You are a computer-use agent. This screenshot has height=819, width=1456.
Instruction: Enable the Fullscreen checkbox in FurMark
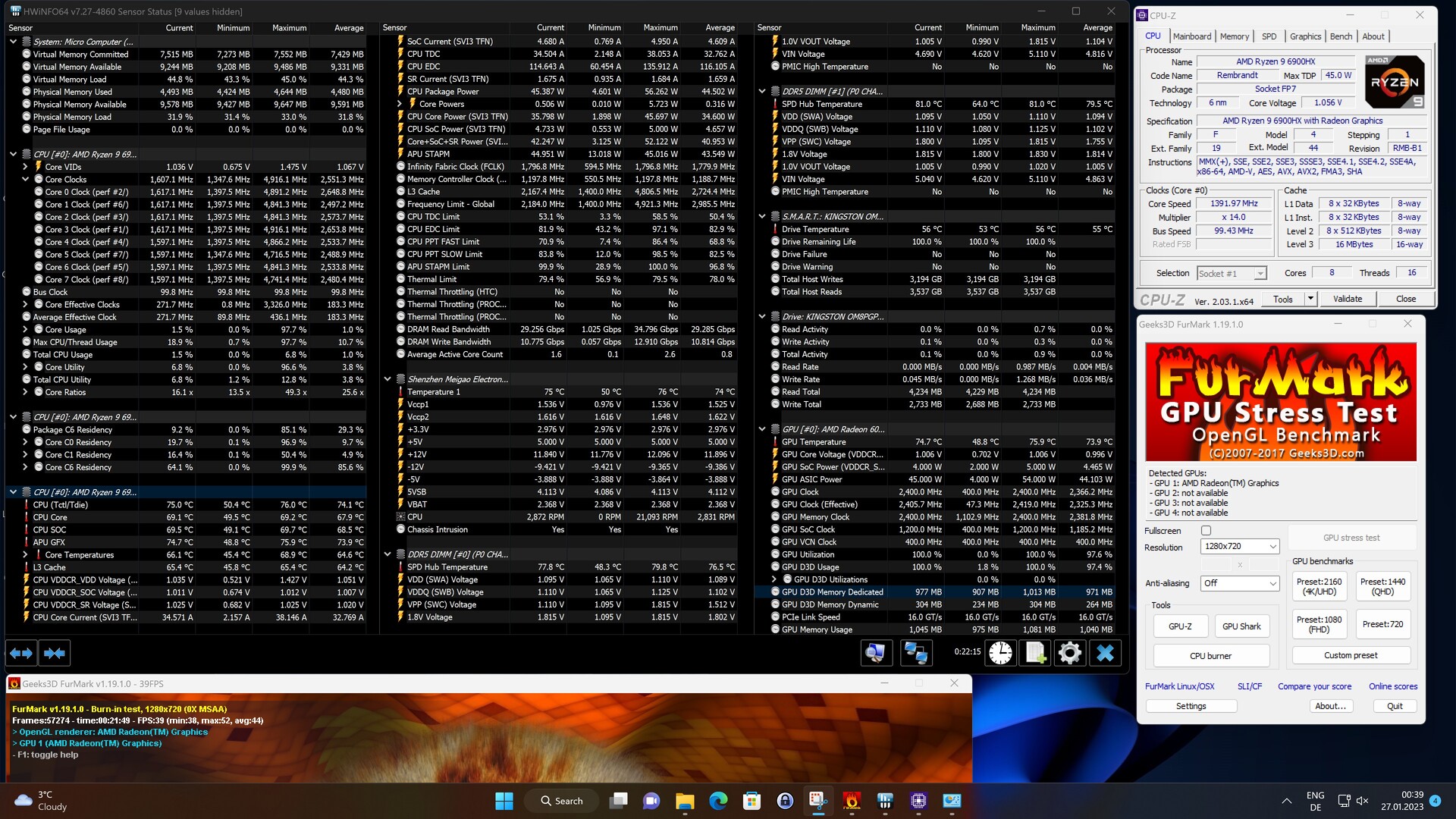coord(1206,531)
